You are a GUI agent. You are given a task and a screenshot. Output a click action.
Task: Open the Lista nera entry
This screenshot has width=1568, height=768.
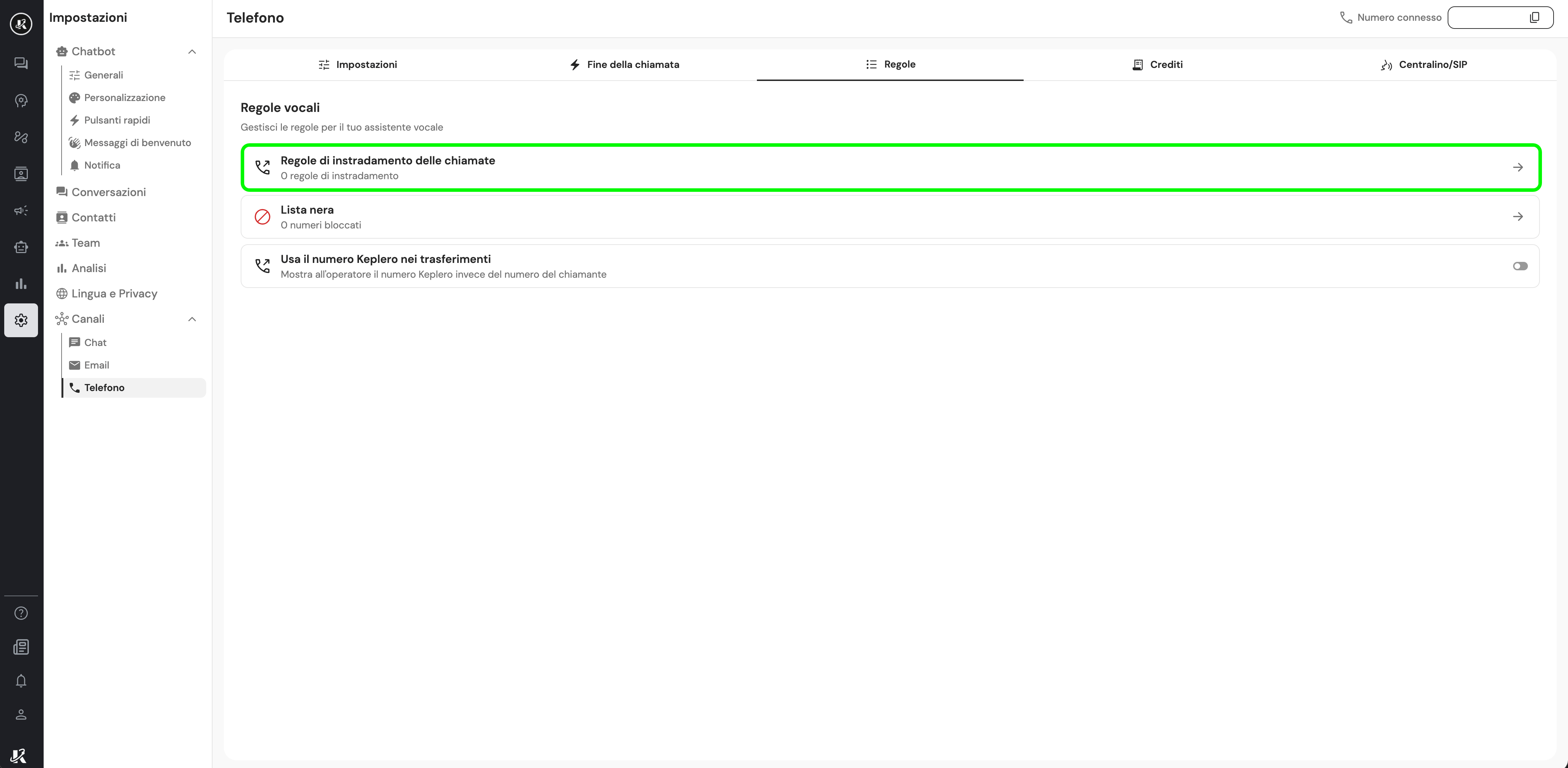(x=891, y=217)
